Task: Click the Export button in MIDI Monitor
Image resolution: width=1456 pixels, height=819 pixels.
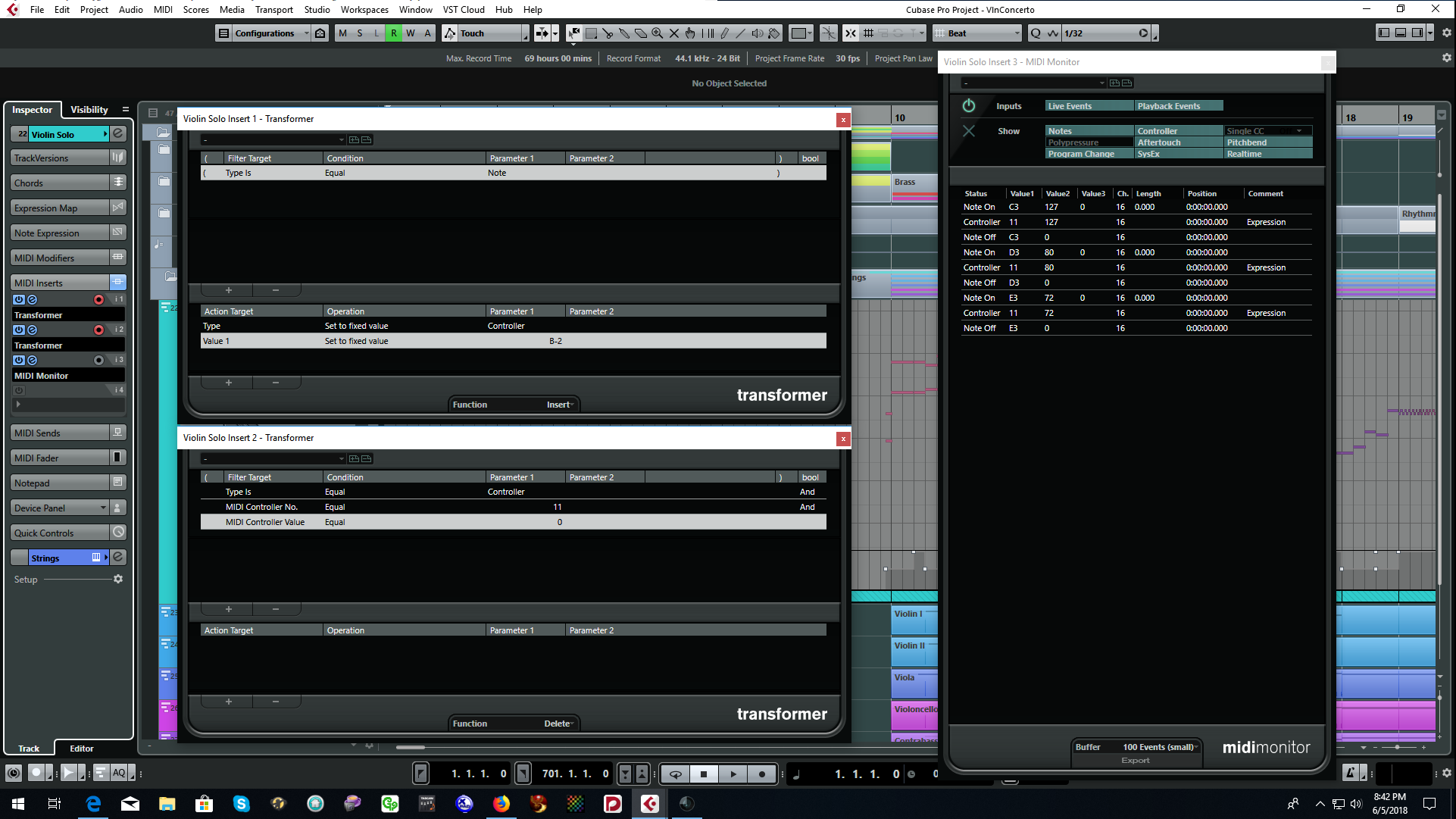Action: point(1136,759)
